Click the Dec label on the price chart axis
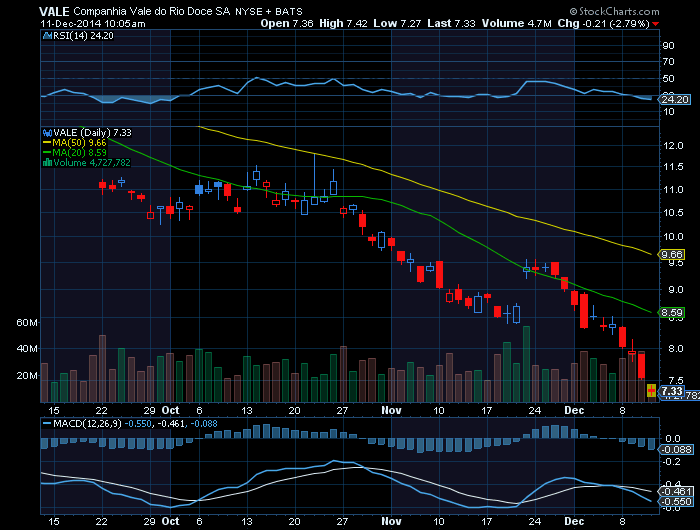 tap(574, 410)
